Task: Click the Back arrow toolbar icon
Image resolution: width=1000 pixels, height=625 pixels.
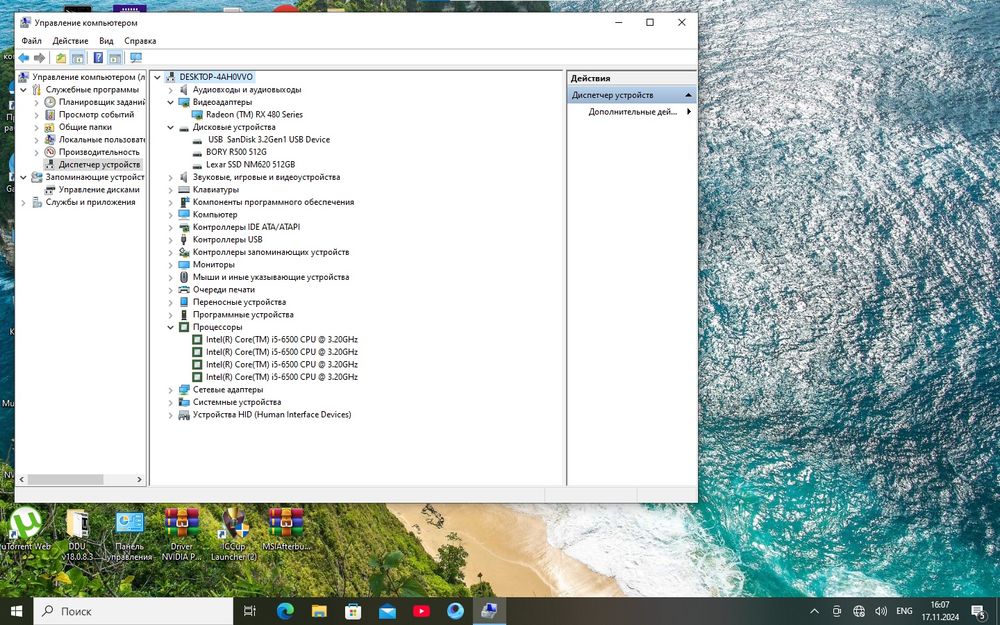Action: 23,58
